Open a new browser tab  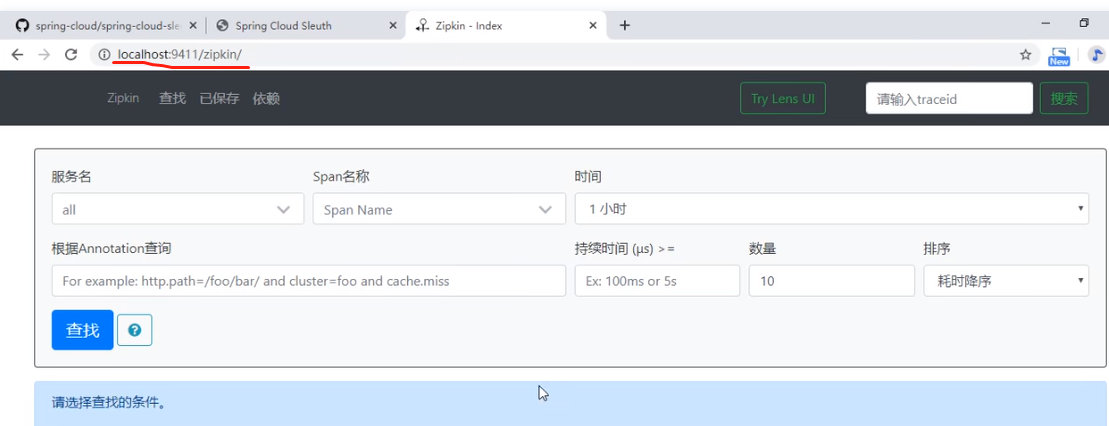(x=625, y=25)
